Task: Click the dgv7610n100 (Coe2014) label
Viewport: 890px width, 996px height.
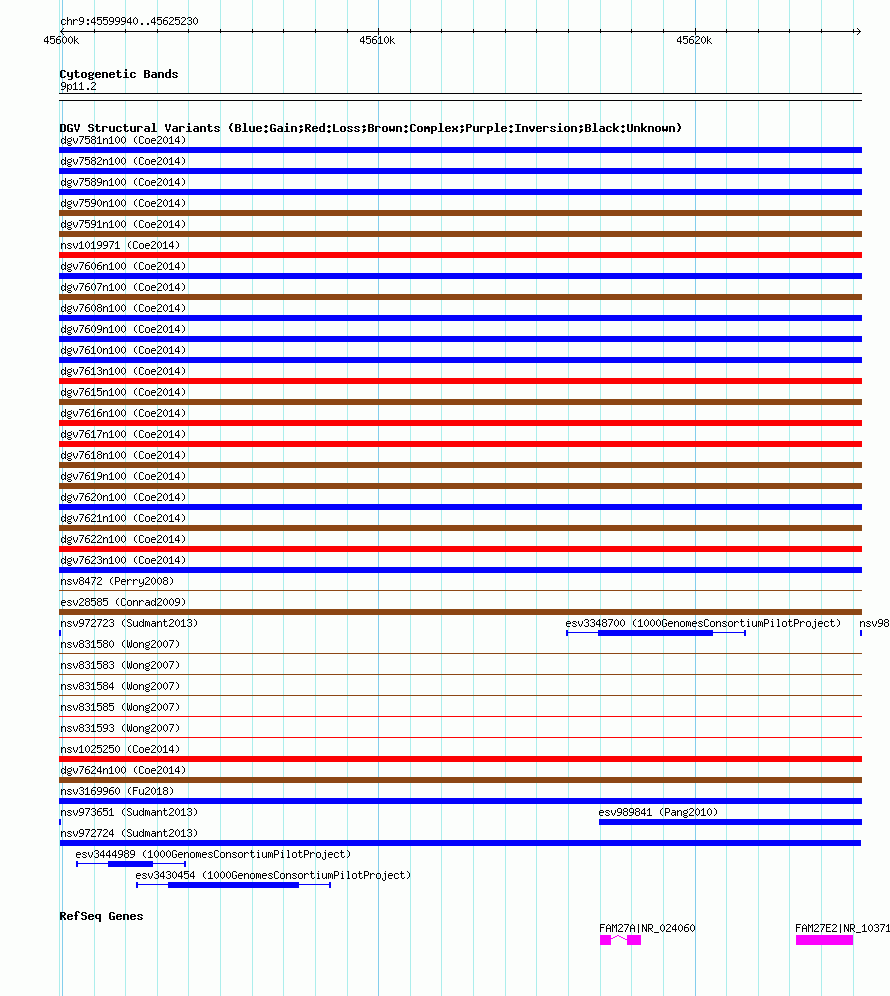Action: click(123, 350)
